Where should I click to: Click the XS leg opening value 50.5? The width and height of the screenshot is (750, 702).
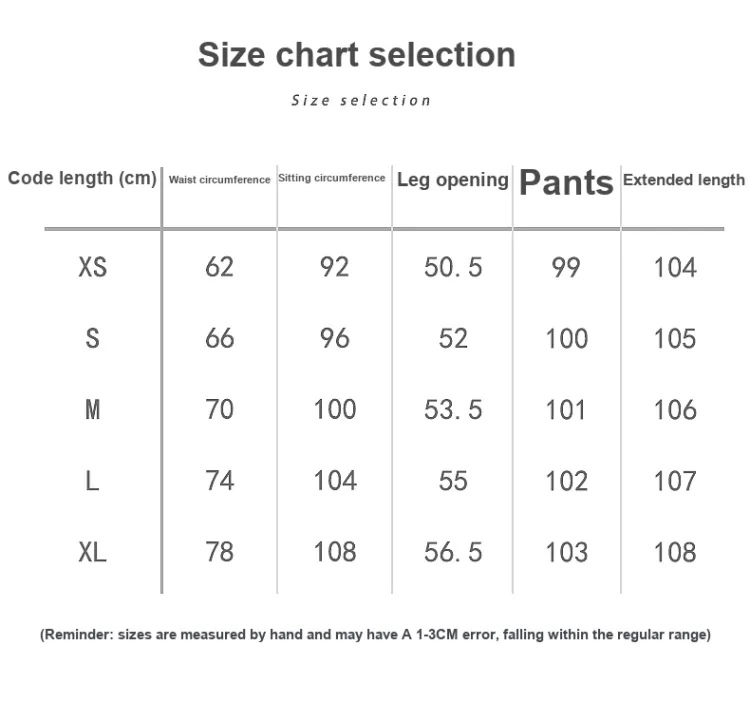(453, 267)
